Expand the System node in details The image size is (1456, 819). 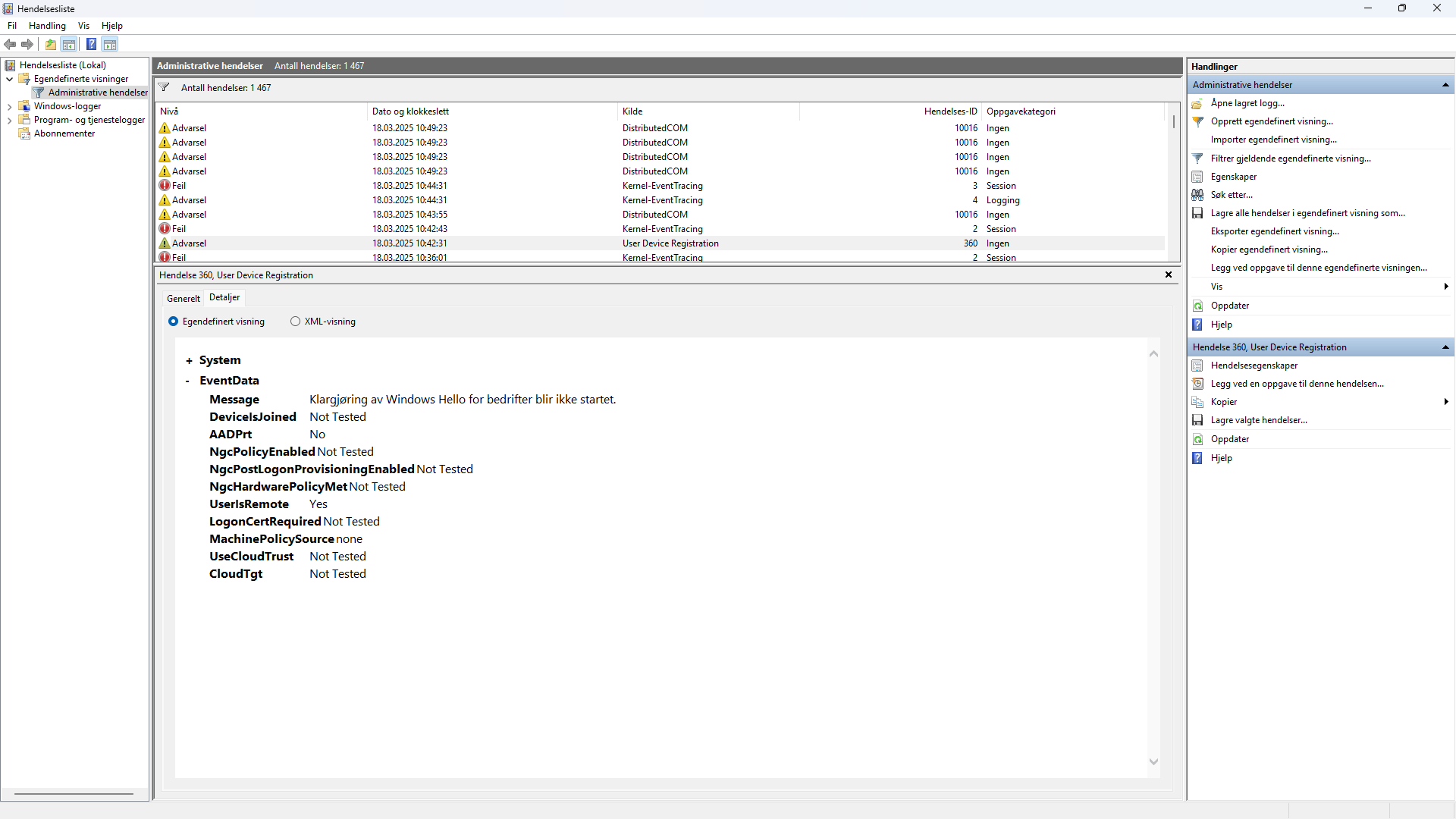pos(189,361)
